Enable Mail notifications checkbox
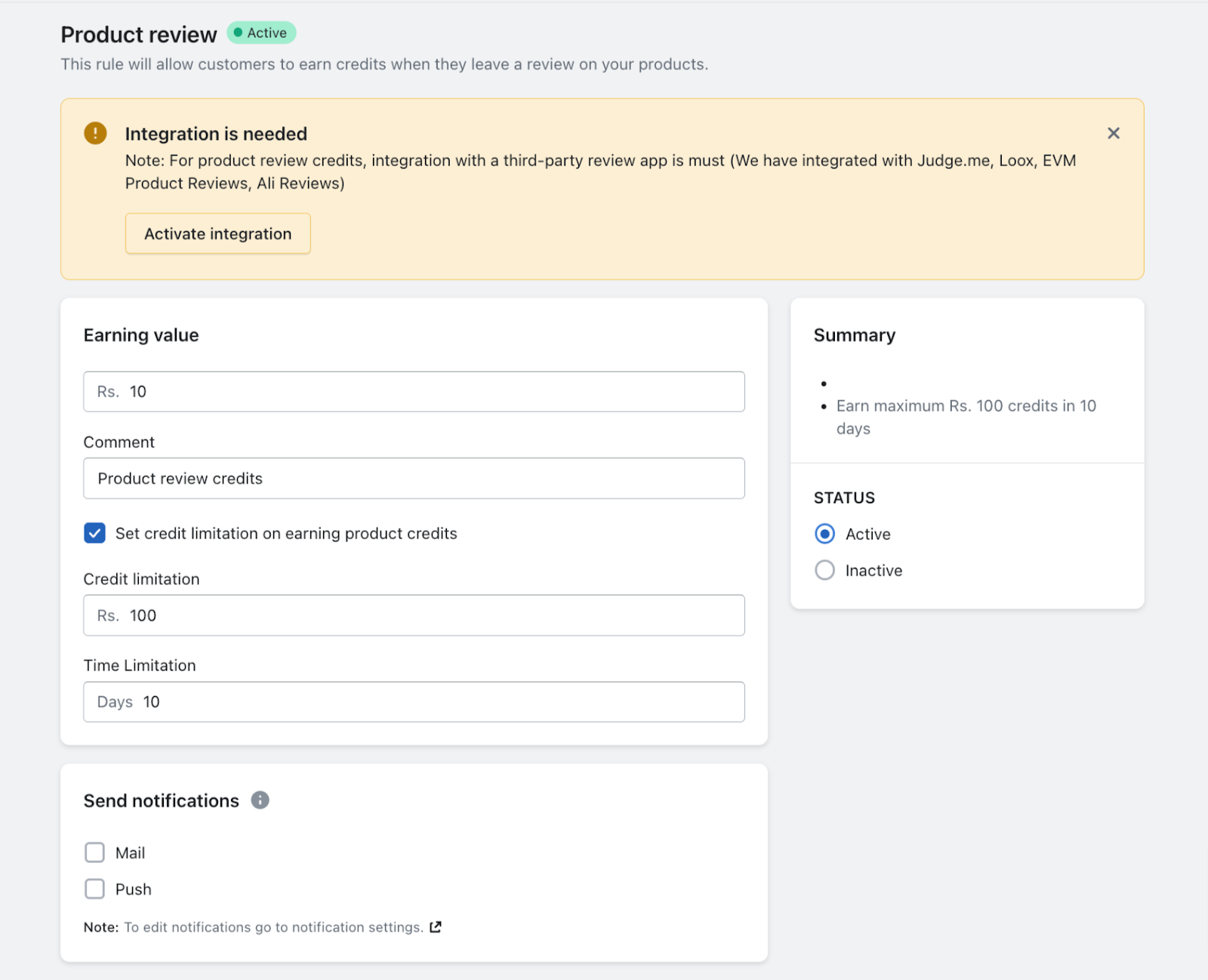This screenshot has width=1208, height=980. click(x=94, y=853)
